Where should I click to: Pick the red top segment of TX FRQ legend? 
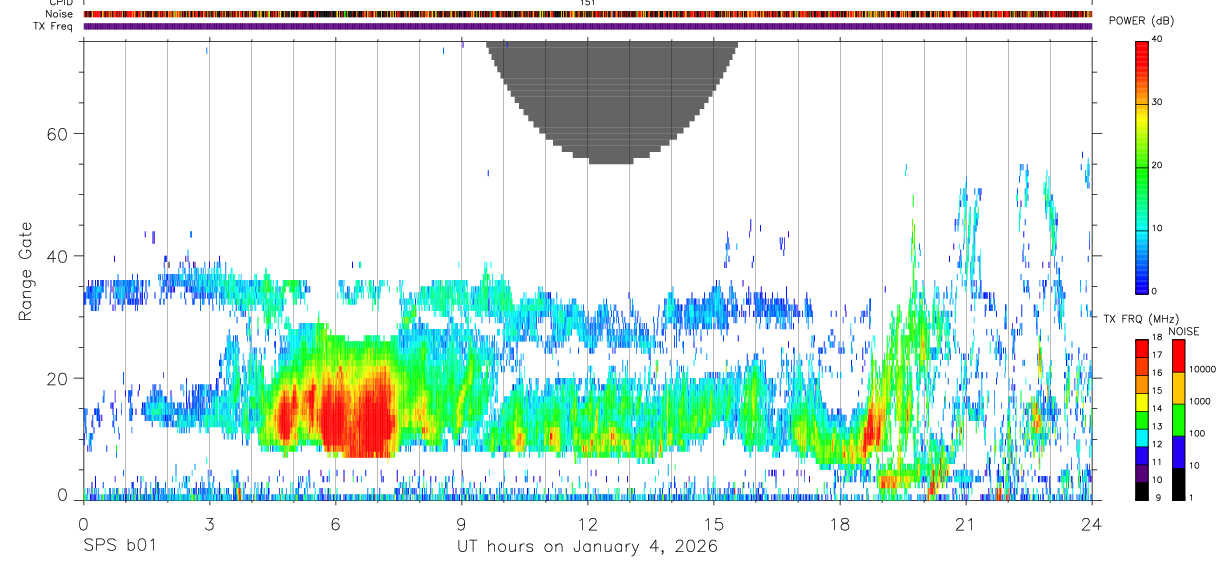coord(1142,348)
